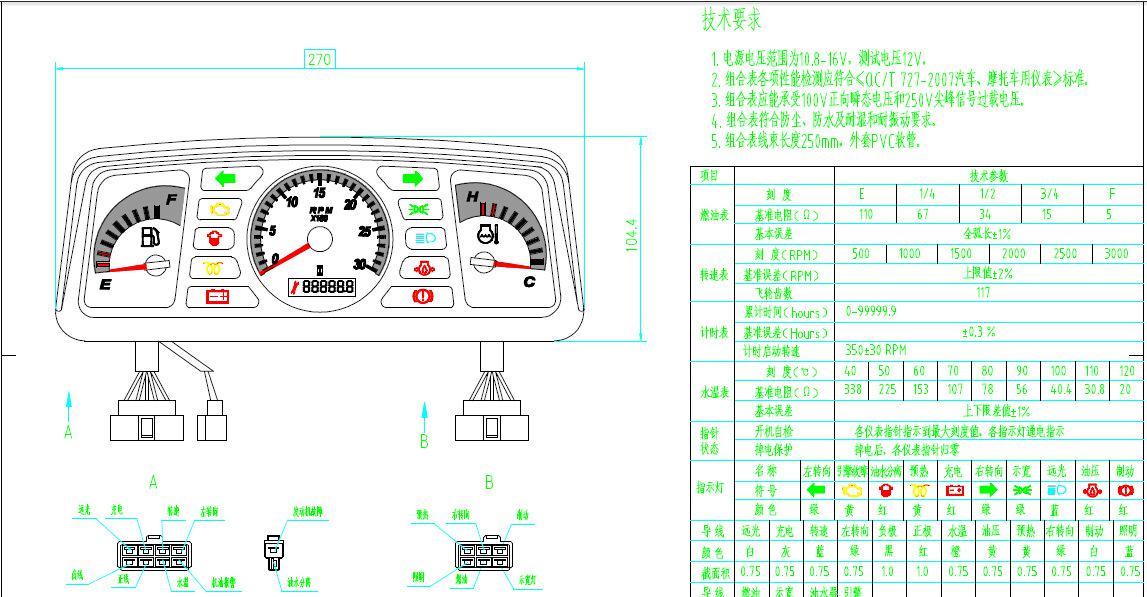Viewport: 1147px width, 597px height.
Task: Click the coolant temperature symbol in the right gauge
Action: click(489, 236)
